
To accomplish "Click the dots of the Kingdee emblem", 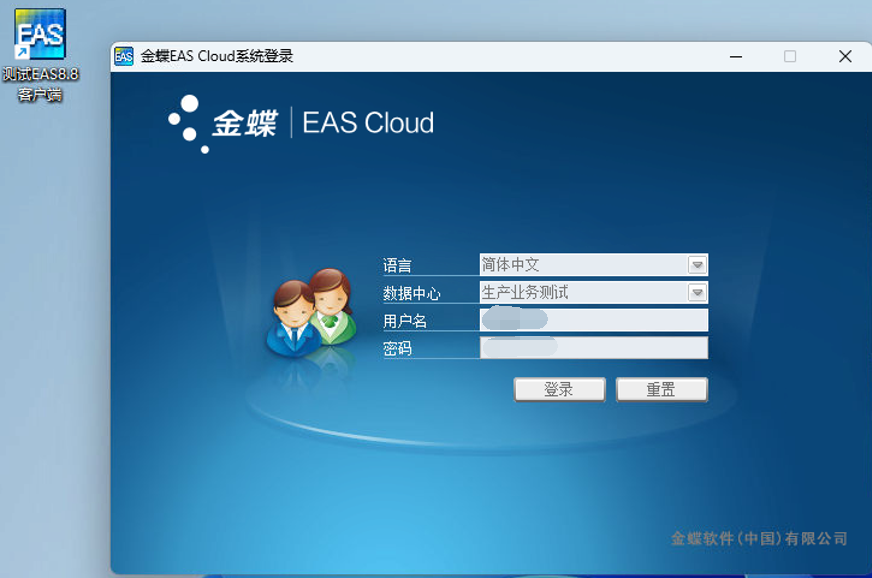I will [x=187, y=123].
